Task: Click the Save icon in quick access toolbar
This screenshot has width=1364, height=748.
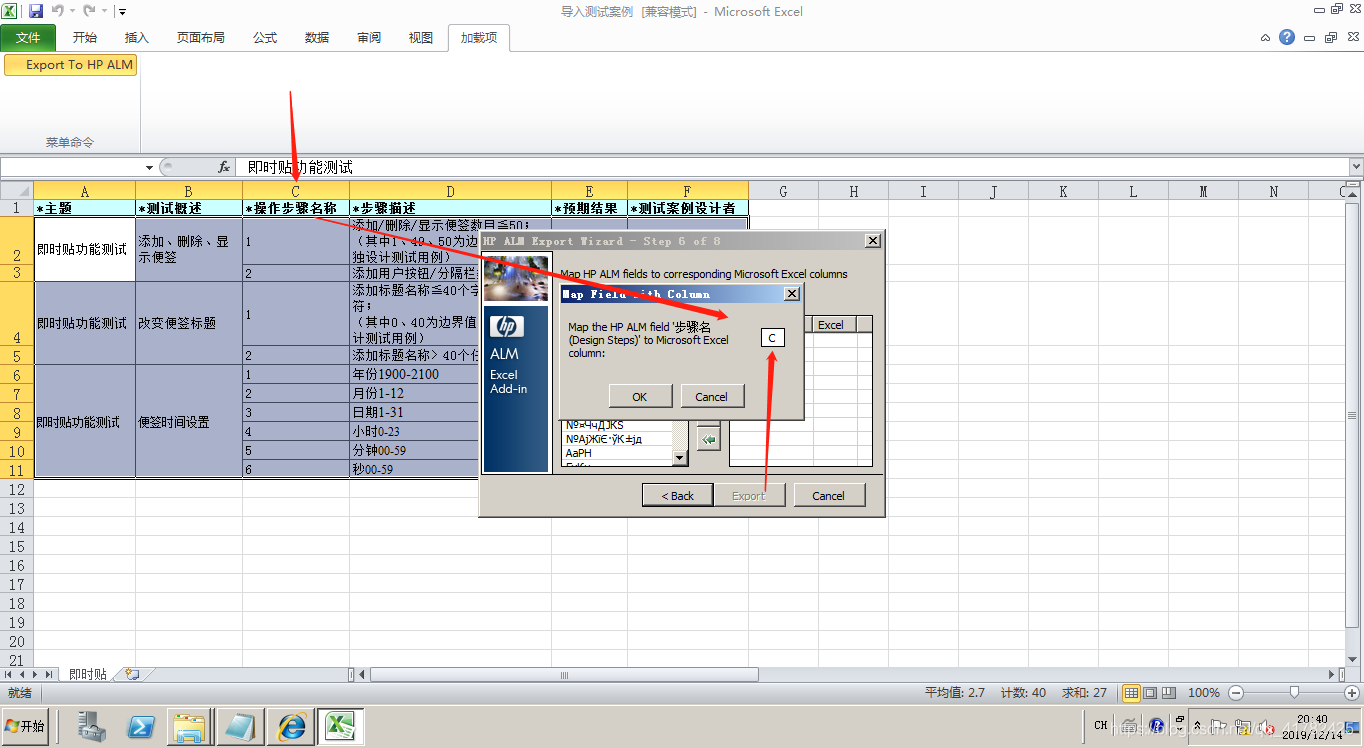Action: pyautogui.click(x=36, y=11)
